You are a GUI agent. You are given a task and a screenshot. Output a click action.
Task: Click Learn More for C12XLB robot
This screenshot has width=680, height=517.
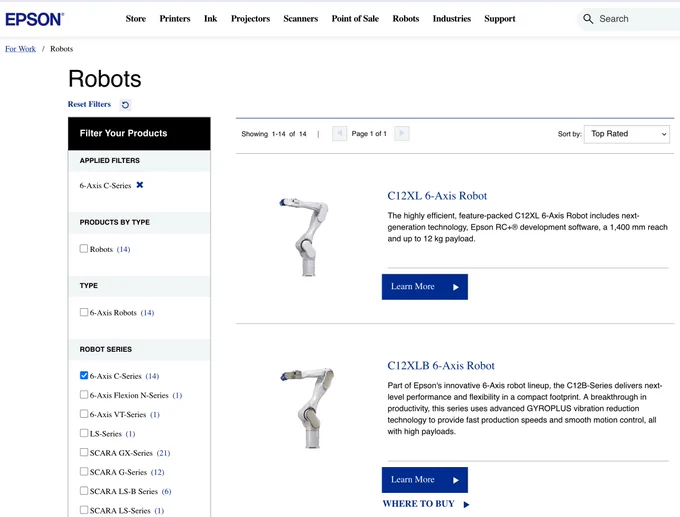(x=425, y=480)
